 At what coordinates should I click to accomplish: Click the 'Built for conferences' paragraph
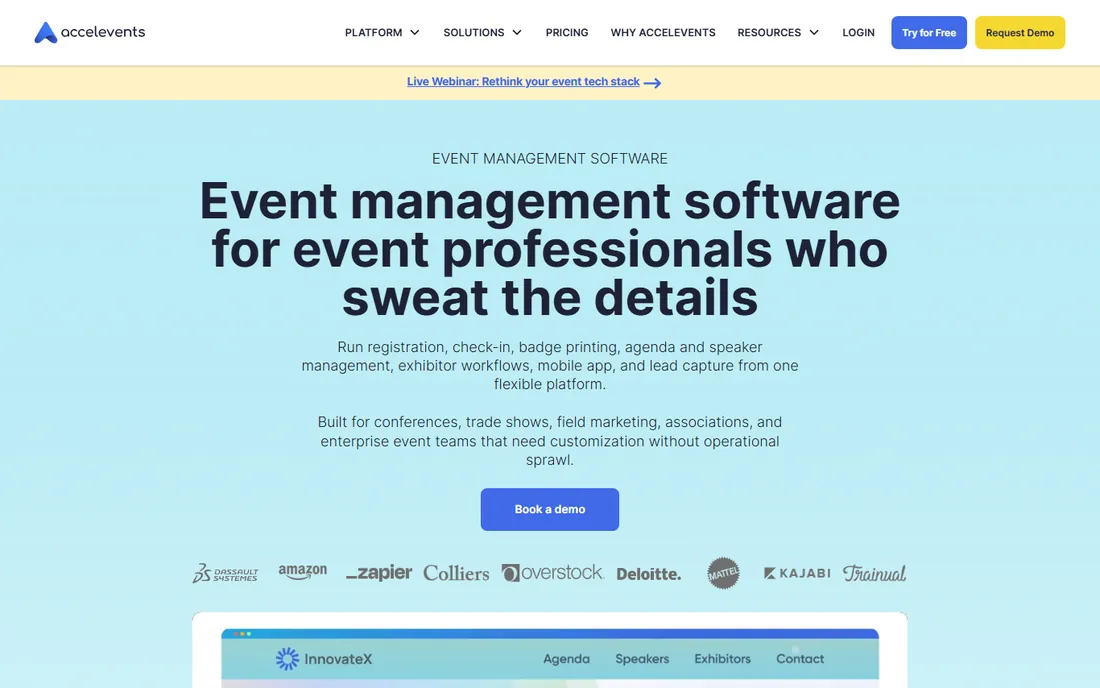(x=549, y=440)
